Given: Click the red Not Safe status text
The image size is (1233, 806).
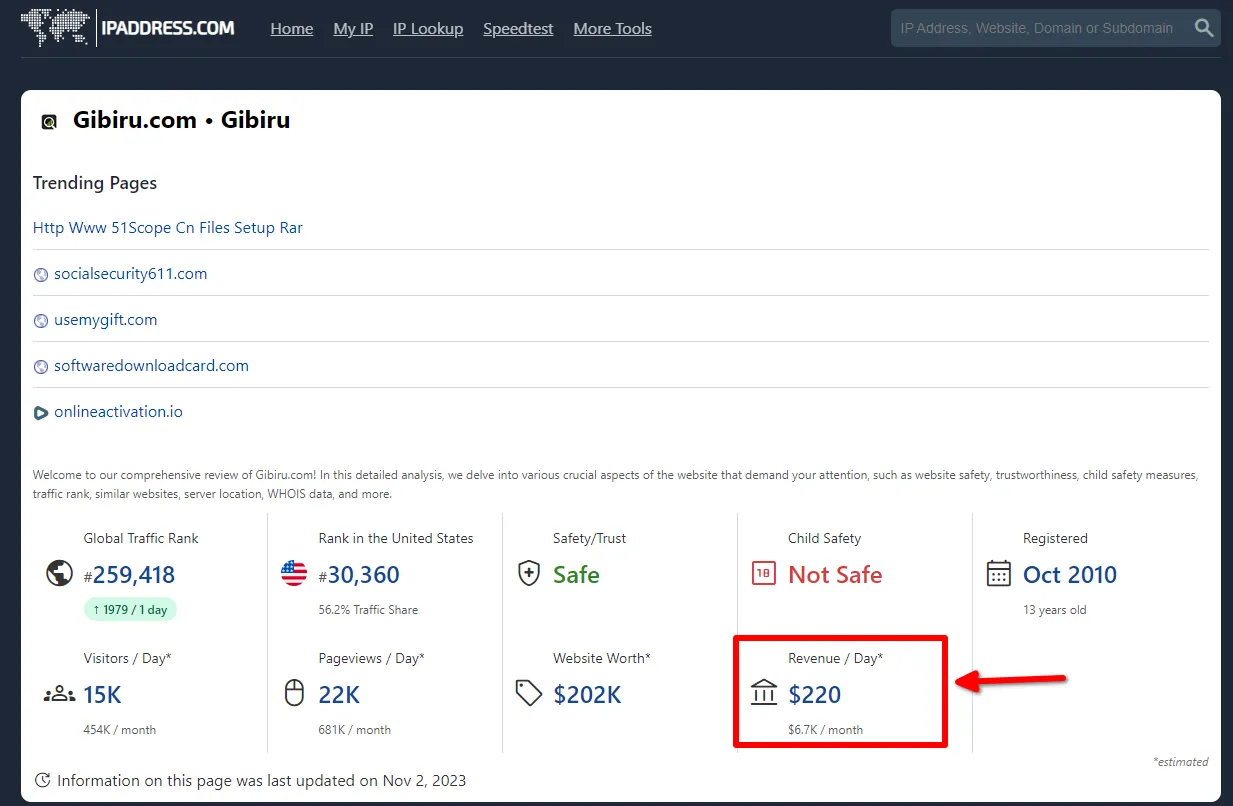Looking at the screenshot, I should [836, 575].
